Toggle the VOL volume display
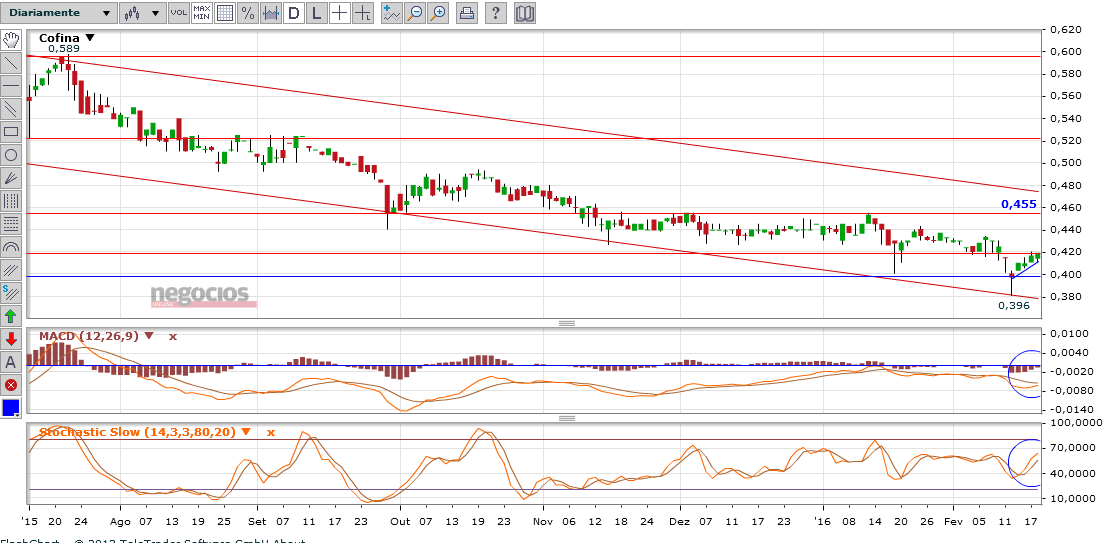The image size is (1110, 543). [178, 13]
